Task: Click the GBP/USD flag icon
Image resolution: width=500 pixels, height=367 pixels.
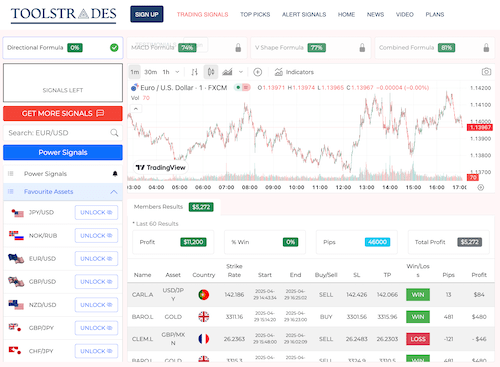Action: (x=16, y=282)
